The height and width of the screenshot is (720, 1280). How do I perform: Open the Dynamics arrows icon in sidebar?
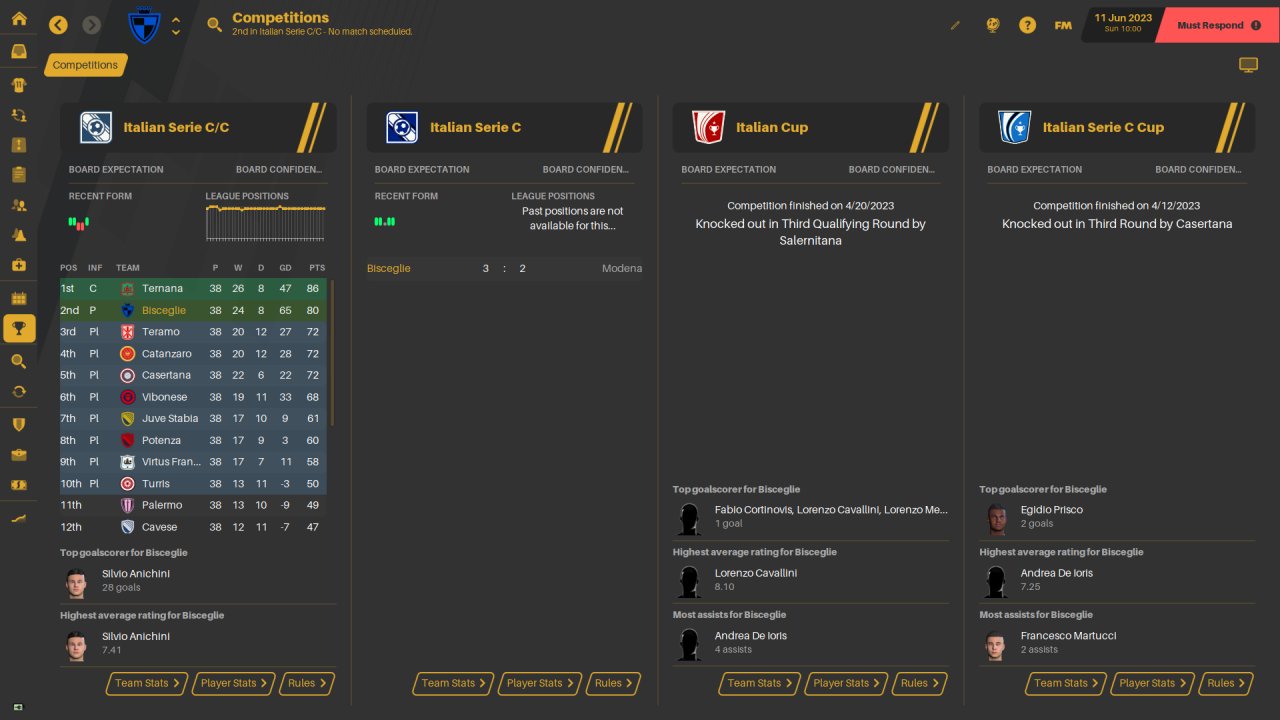19,116
